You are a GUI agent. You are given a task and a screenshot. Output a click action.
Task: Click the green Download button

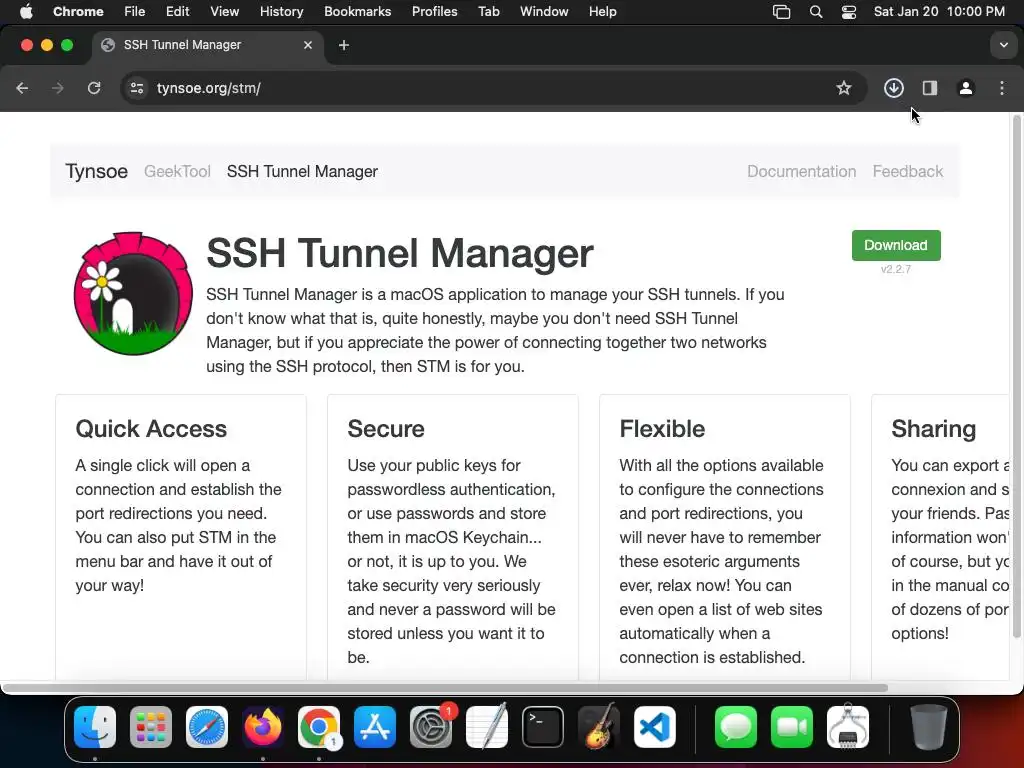click(896, 245)
